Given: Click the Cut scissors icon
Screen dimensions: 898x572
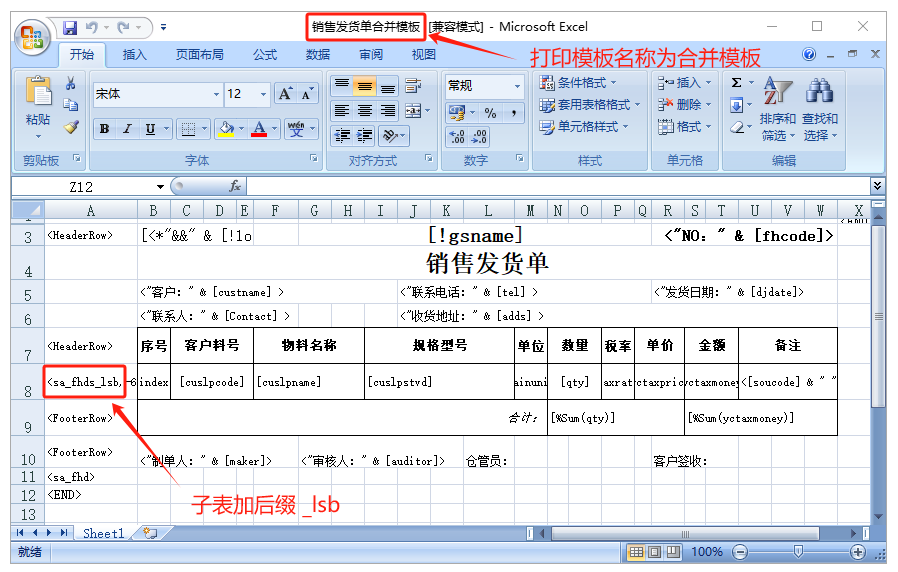Looking at the screenshot, I should [71, 84].
